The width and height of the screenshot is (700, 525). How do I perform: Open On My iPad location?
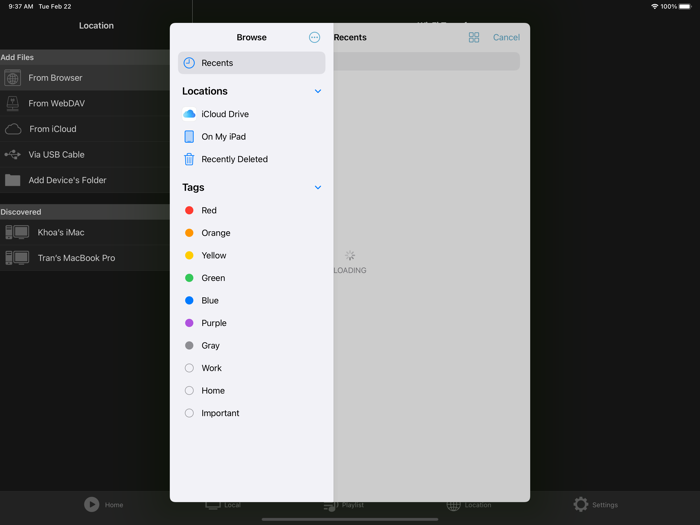tap(251, 137)
